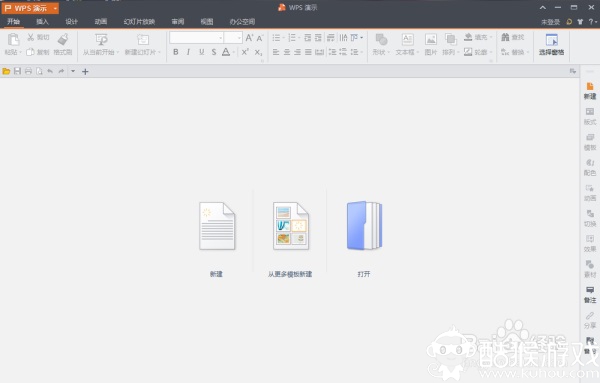
Task: Switch to the 审阅 (Review) tab
Action: (x=178, y=22)
